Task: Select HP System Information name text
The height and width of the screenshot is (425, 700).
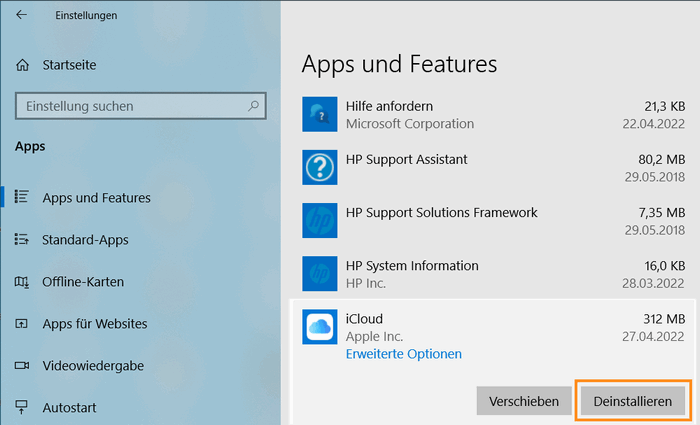Action: pos(412,266)
